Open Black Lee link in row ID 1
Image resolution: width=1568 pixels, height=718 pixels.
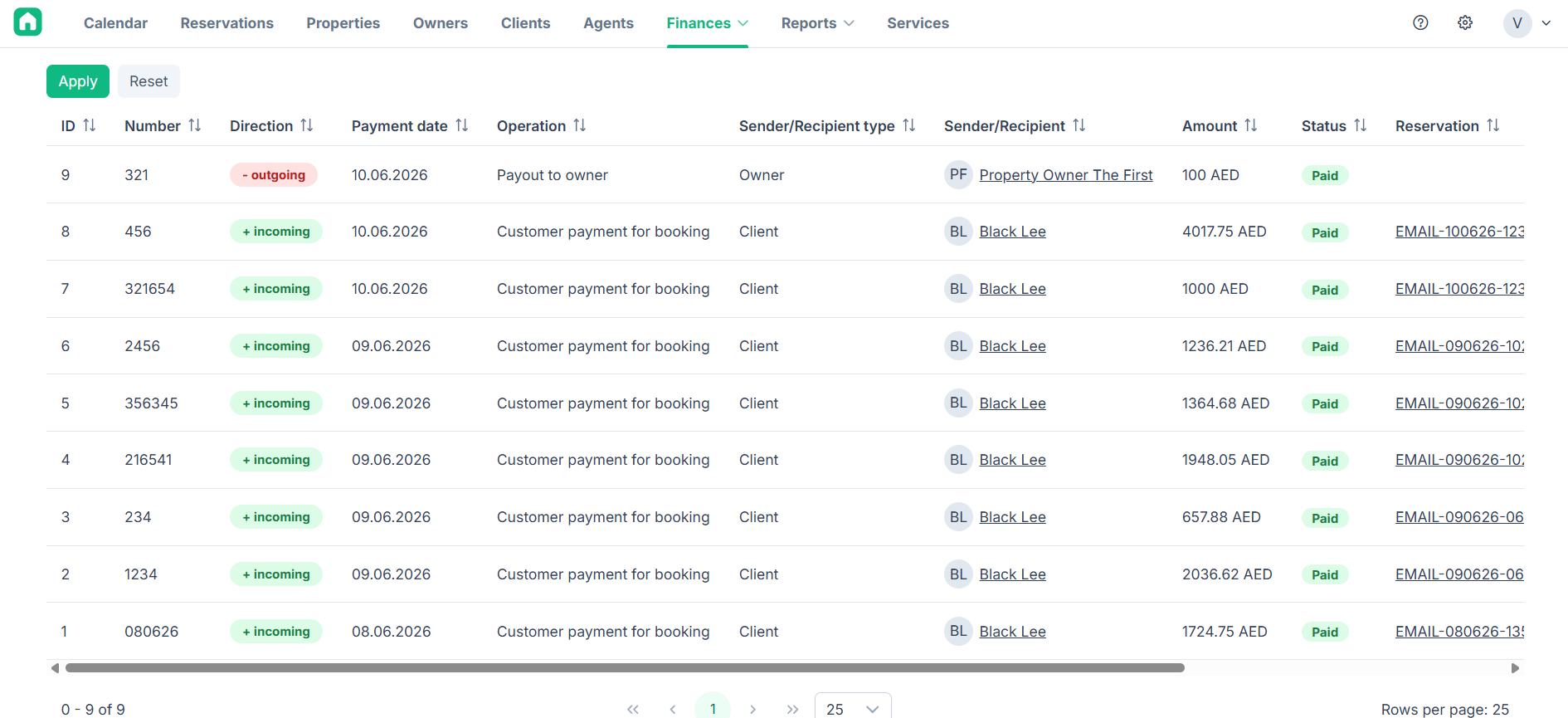tap(1012, 632)
